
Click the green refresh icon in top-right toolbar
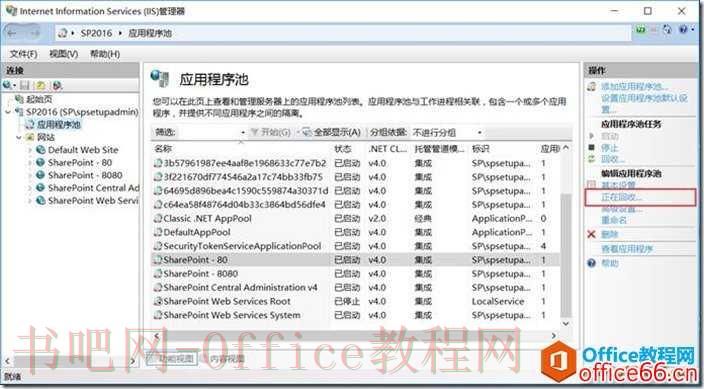(641, 30)
